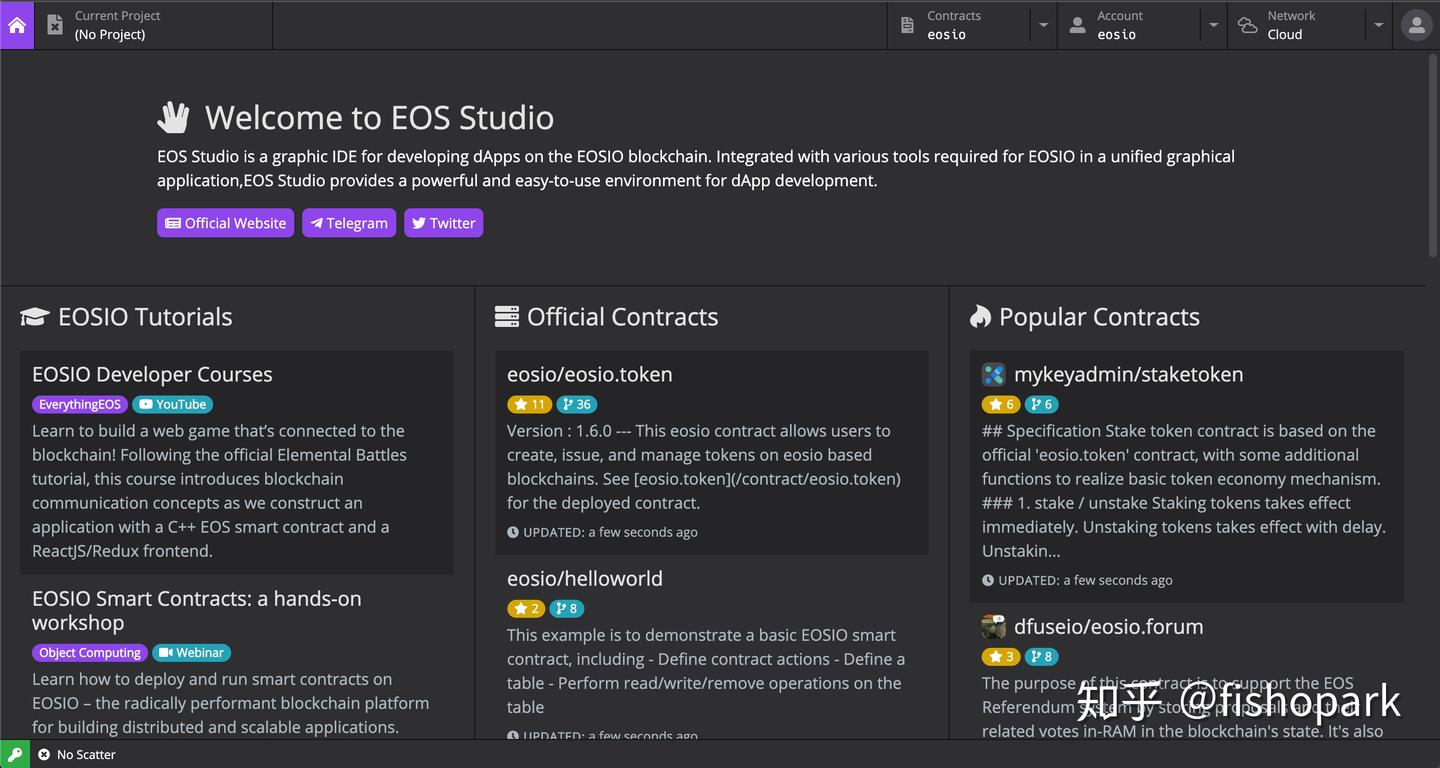Open the dfuseio/eosio.forum contract
The height and width of the screenshot is (768, 1440).
[x=1108, y=627]
